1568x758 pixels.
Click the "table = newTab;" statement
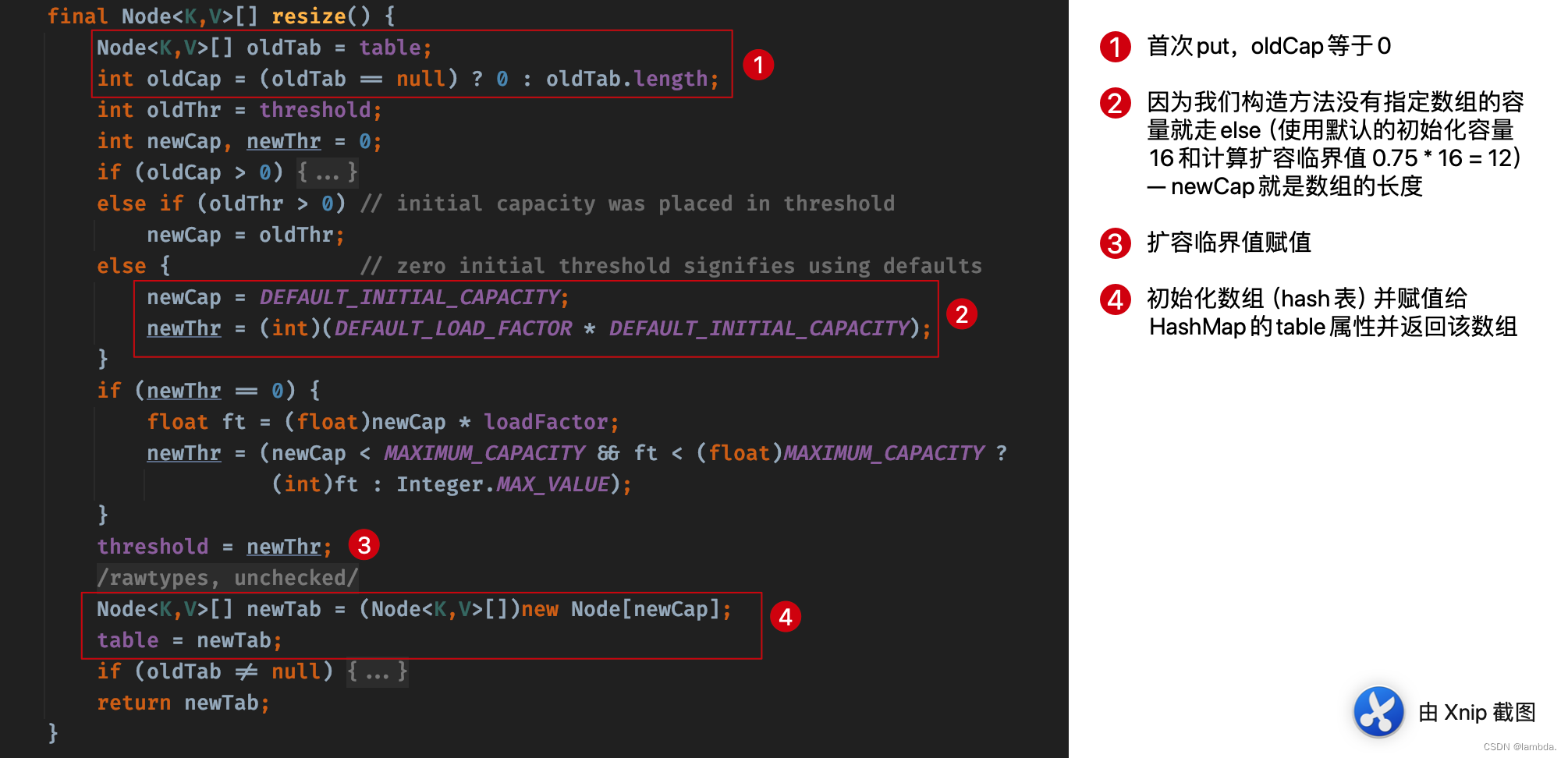click(x=190, y=640)
